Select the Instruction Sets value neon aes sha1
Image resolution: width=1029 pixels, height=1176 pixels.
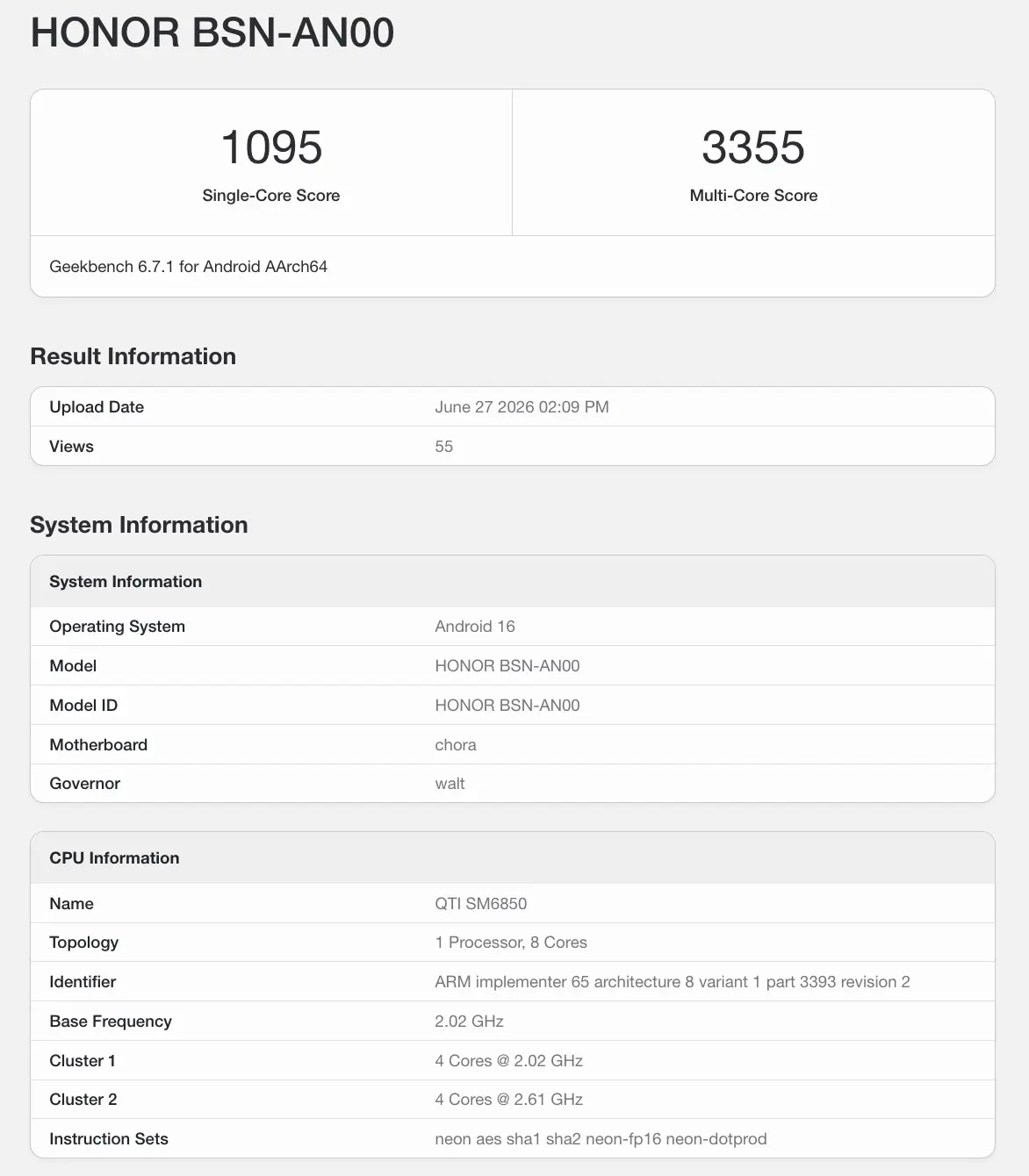(x=601, y=1139)
